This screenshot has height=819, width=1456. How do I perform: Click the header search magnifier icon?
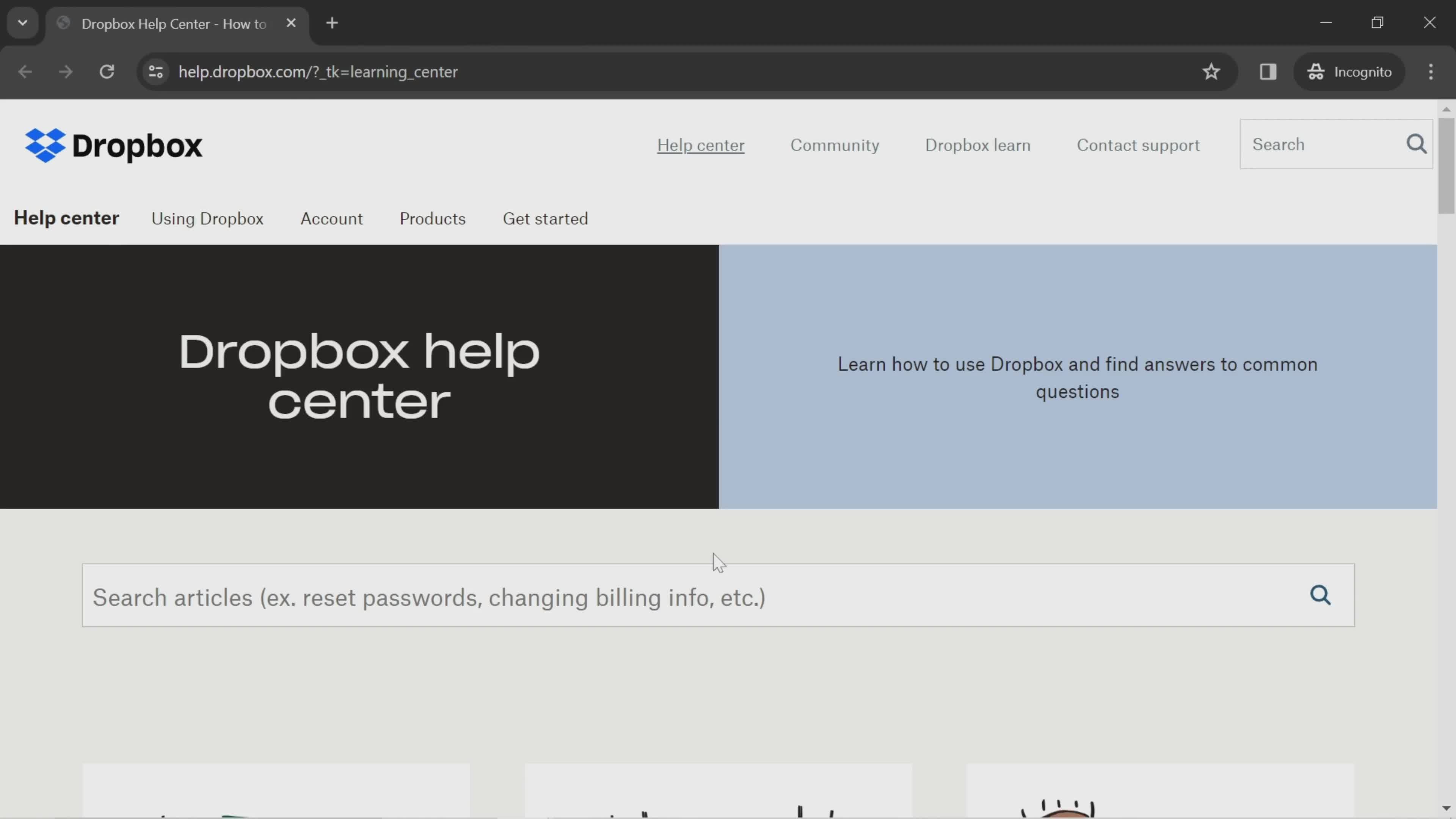[x=1417, y=144]
